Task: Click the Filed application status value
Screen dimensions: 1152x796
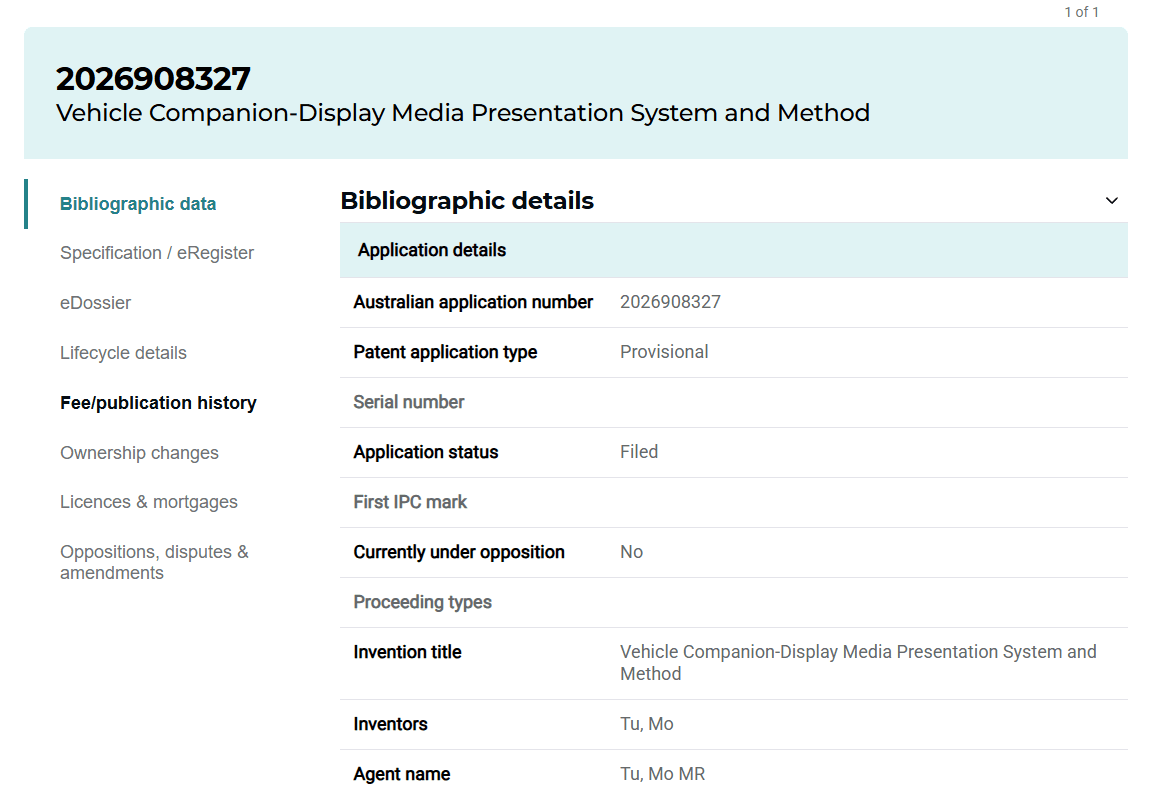Action: (638, 452)
